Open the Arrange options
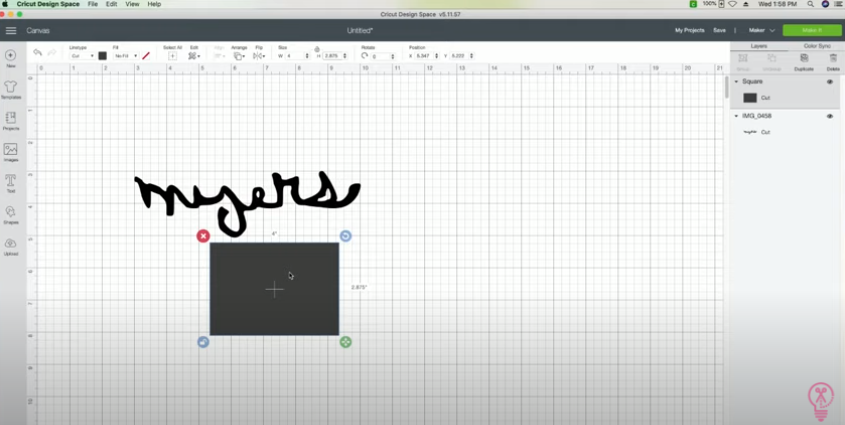 [239, 56]
